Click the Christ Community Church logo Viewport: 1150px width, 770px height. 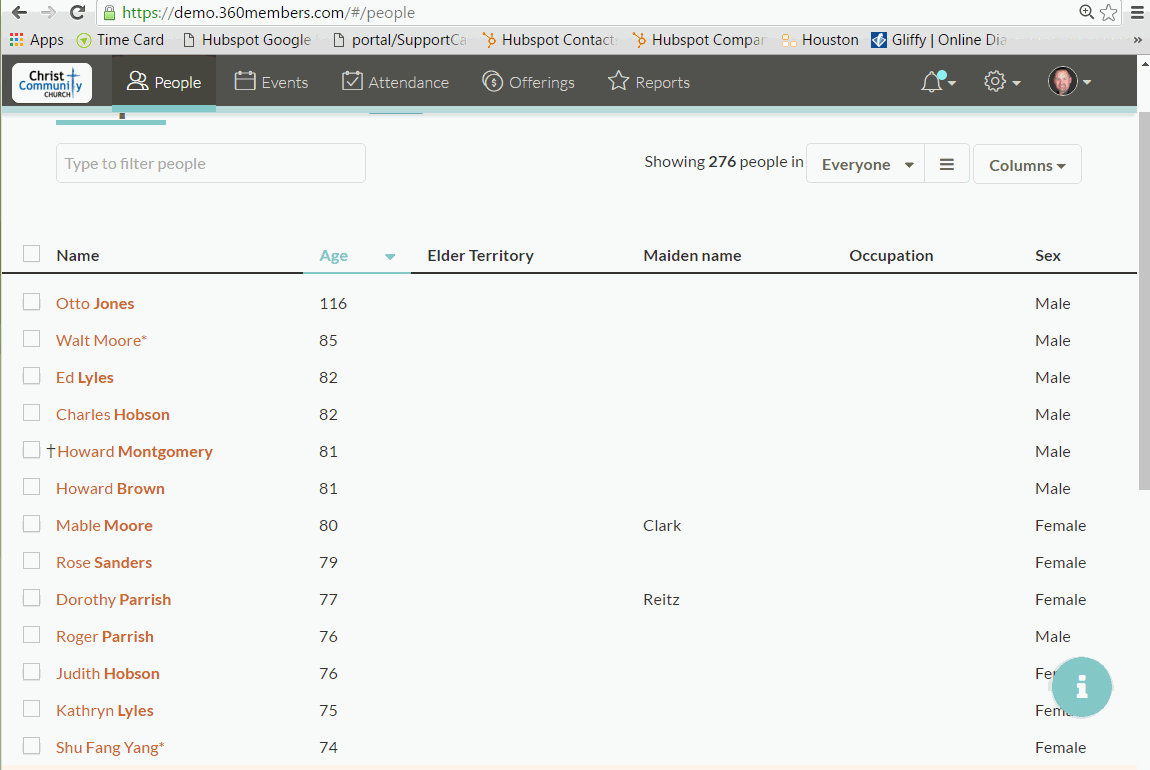(x=52, y=83)
